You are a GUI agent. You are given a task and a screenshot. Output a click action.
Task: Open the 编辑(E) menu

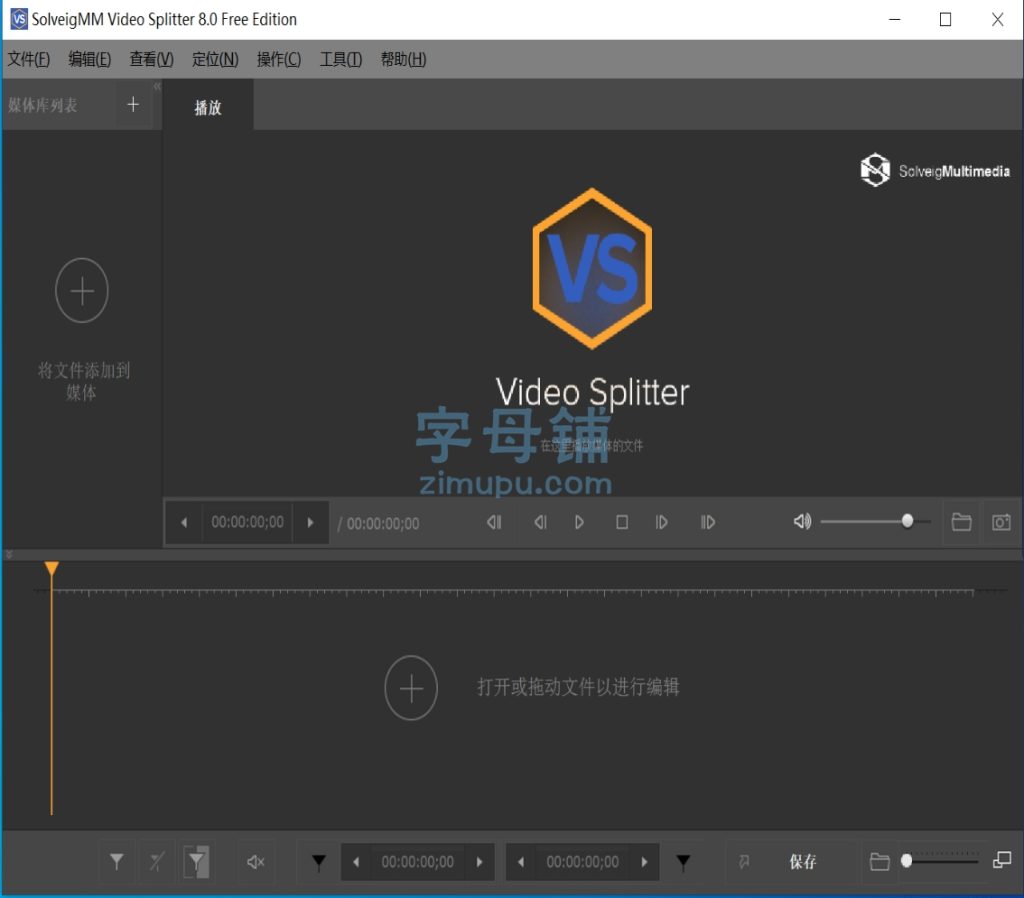[89, 59]
